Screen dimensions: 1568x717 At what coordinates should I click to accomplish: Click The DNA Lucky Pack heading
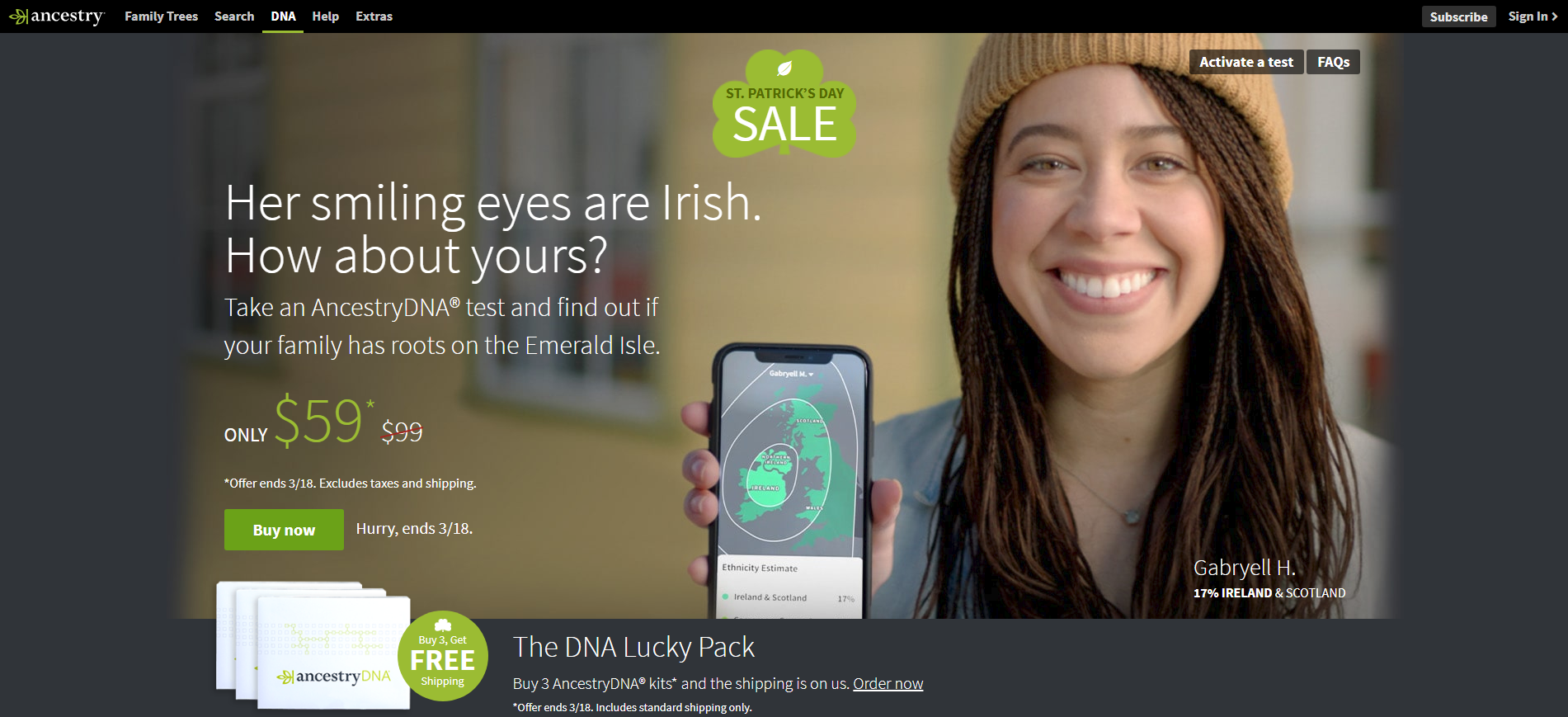click(x=633, y=648)
